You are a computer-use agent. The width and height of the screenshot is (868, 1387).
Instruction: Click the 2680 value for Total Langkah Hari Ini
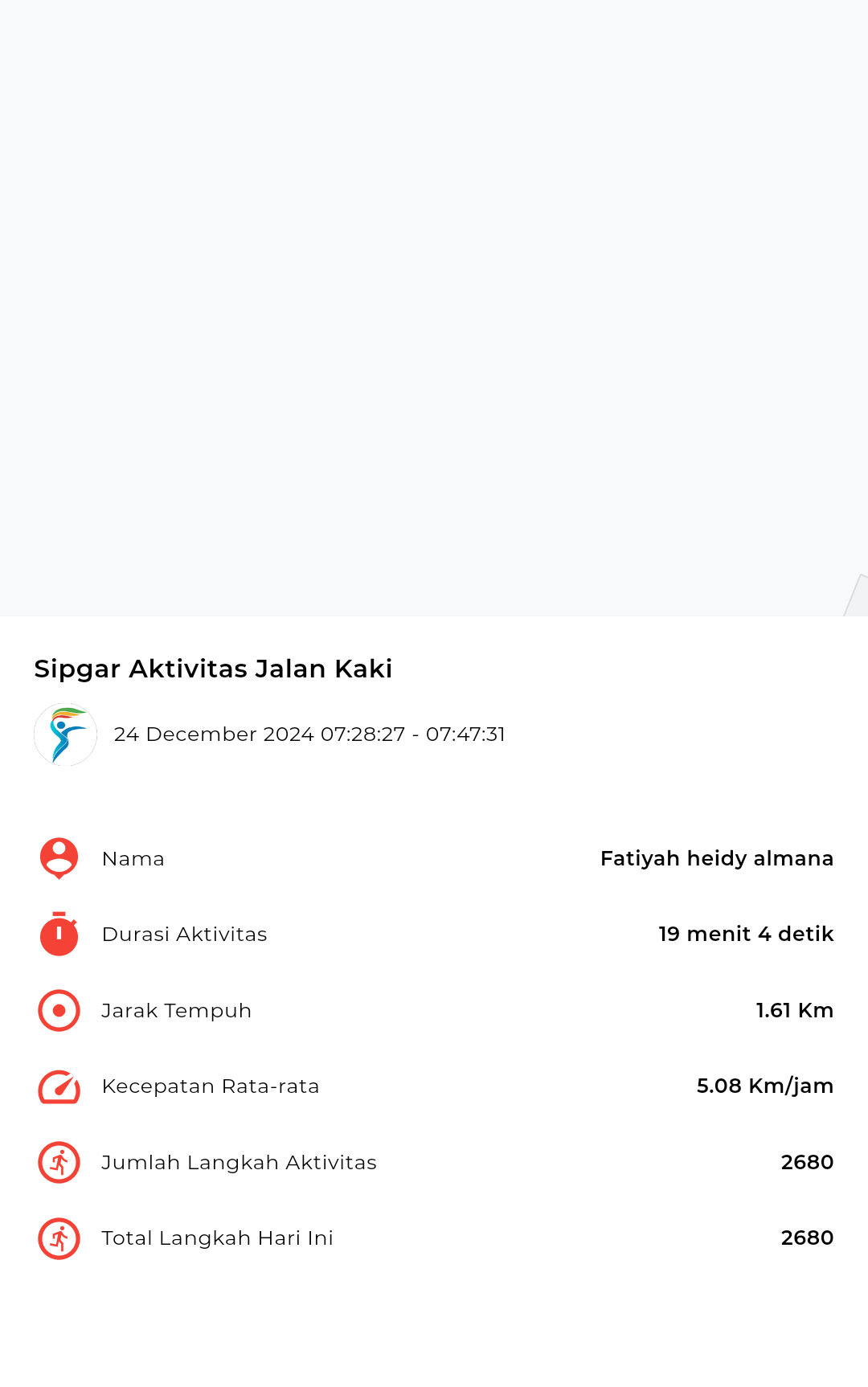[x=807, y=1238]
